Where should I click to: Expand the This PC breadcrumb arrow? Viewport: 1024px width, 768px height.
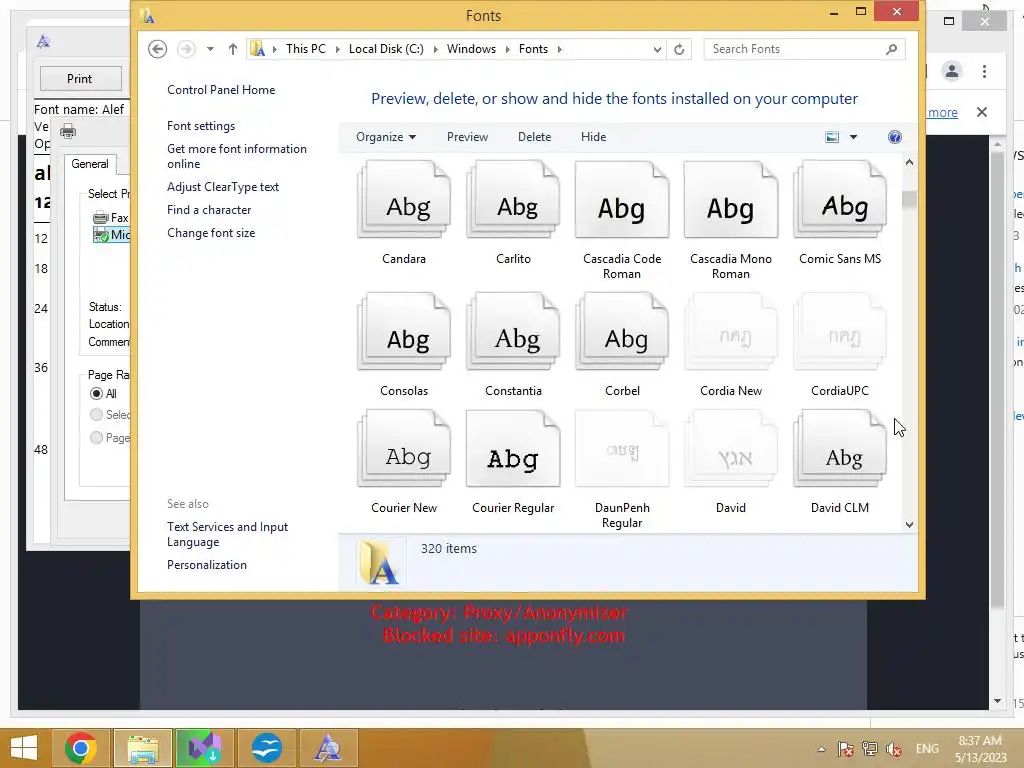(x=338, y=49)
